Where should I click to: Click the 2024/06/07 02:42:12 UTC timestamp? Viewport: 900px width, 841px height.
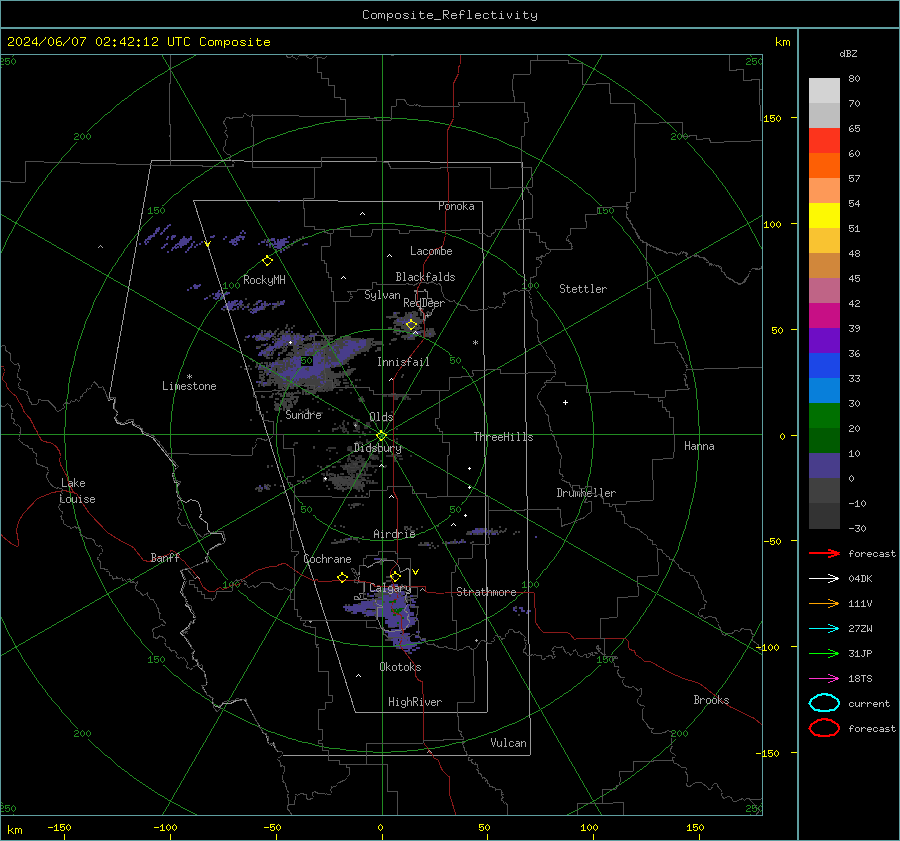pos(138,42)
